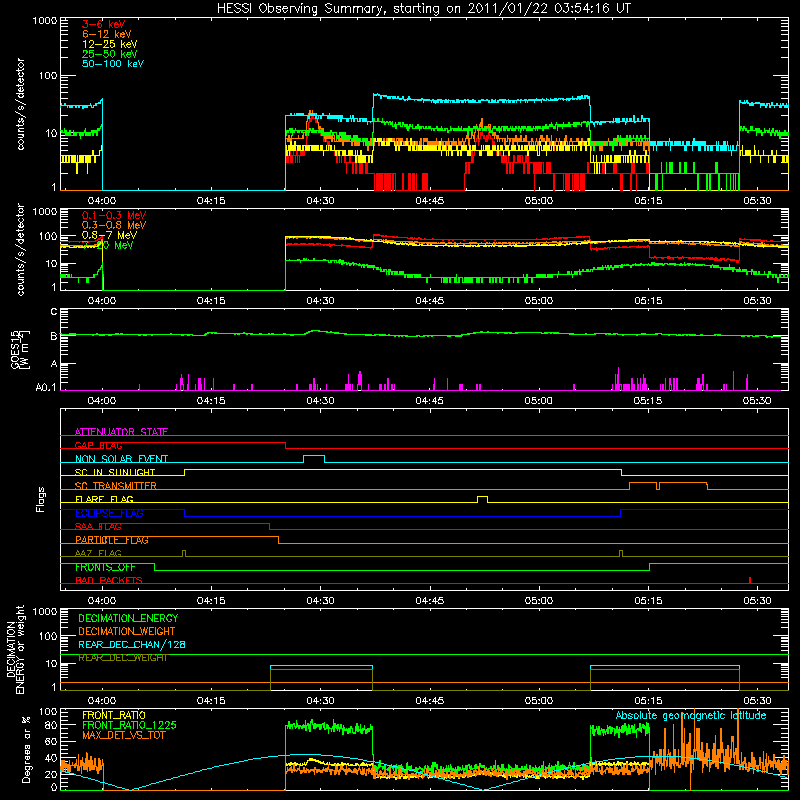Click the yellow 12-25 keV legend entry
The image size is (800, 800).
tap(110, 44)
